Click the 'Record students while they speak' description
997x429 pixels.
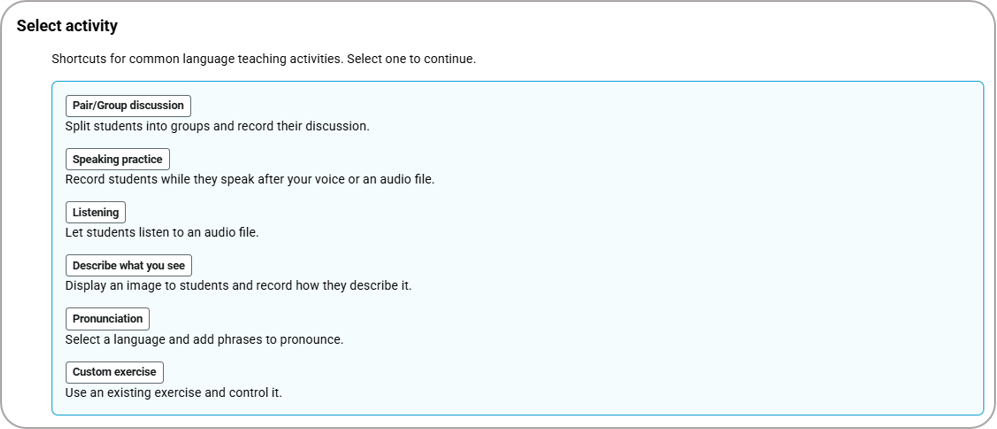click(x=249, y=180)
